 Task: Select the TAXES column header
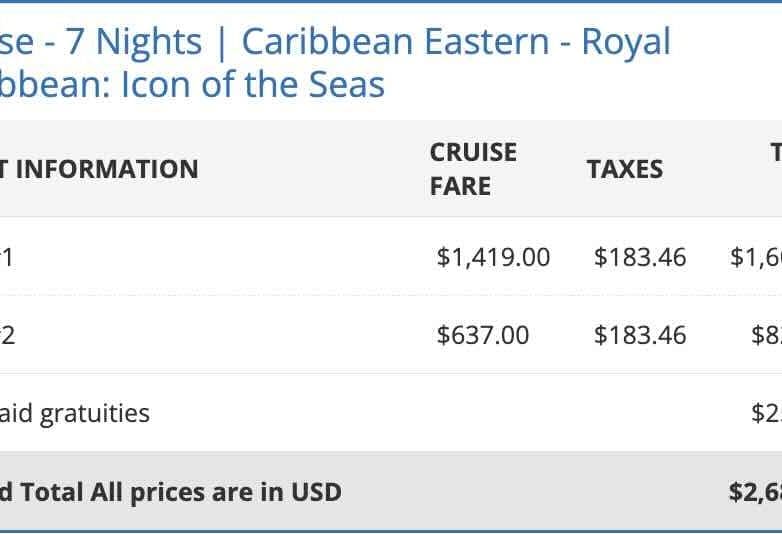624,169
